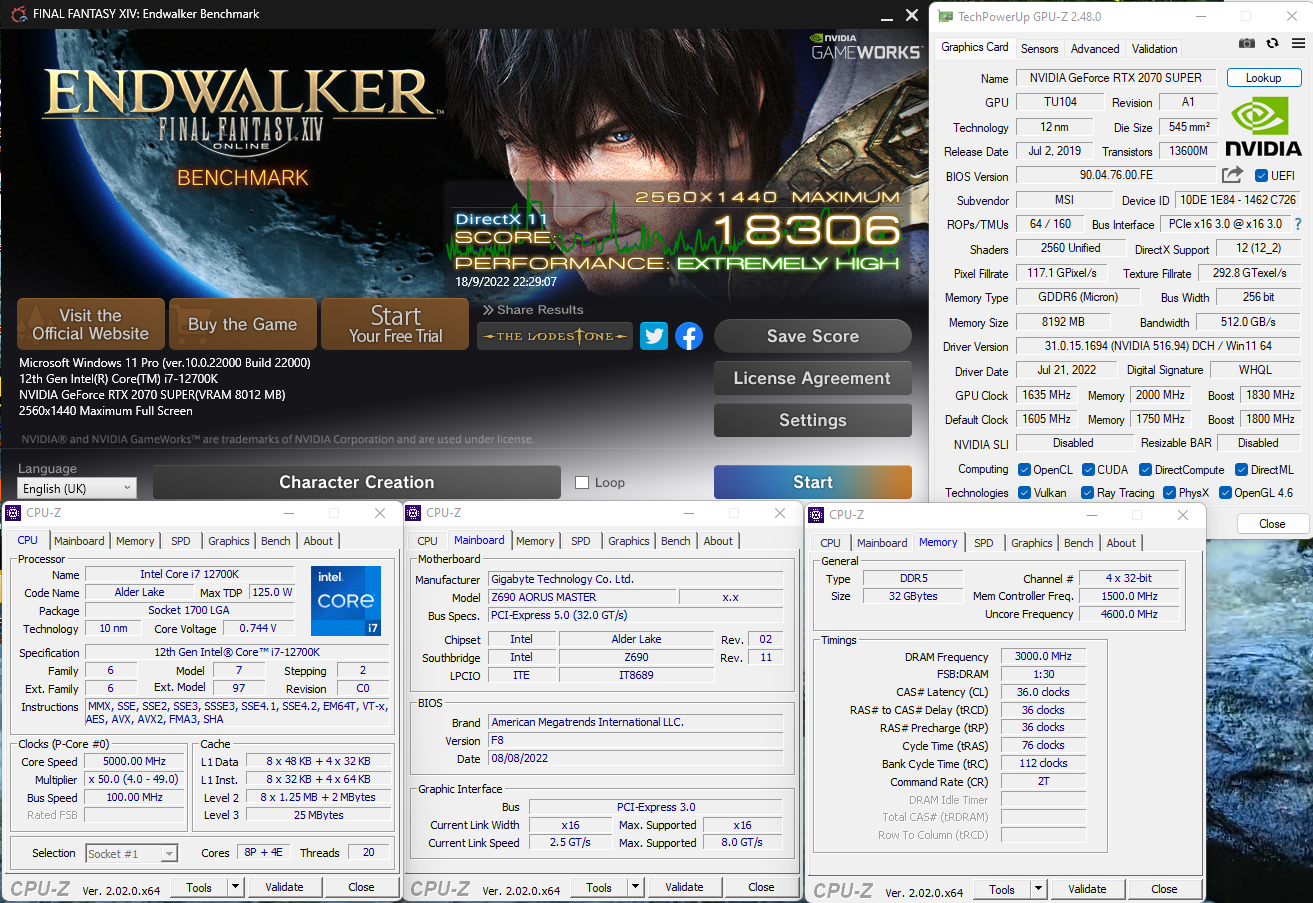Switch to GPU-Z Sensors tab
Viewport: 1313px width, 903px height.
click(x=1039, y=48)
